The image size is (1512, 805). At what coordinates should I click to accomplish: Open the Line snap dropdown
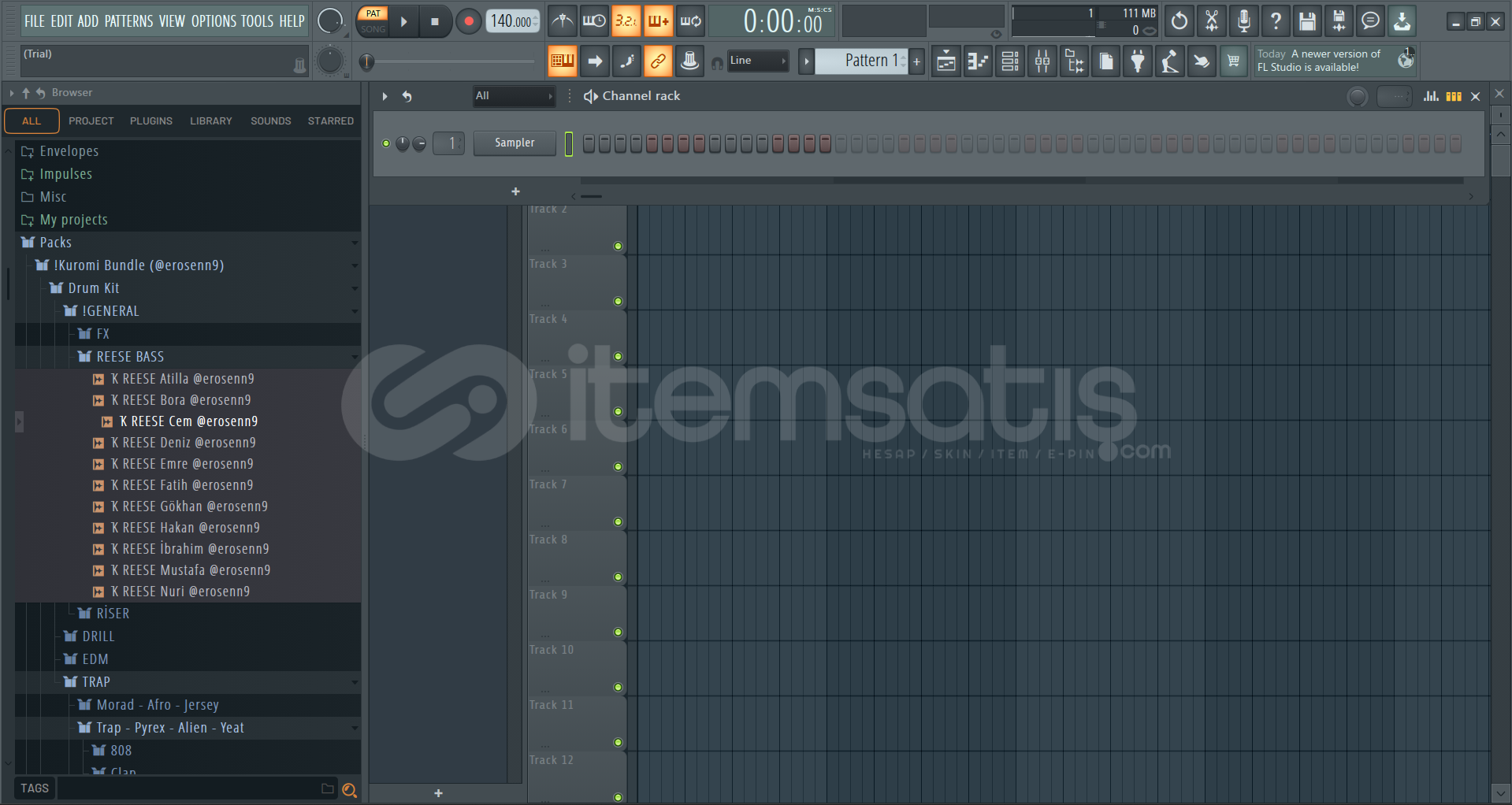tap(757, 61)
